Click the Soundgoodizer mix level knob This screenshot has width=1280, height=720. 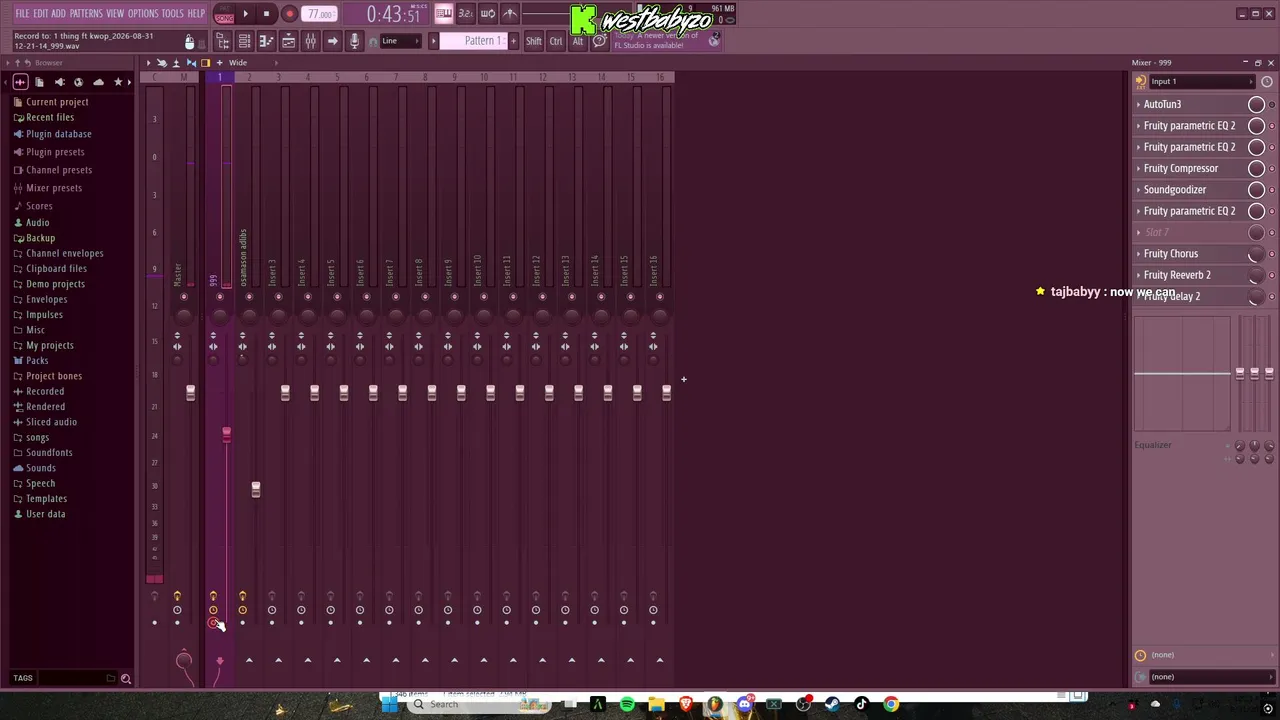[1256, 190]
